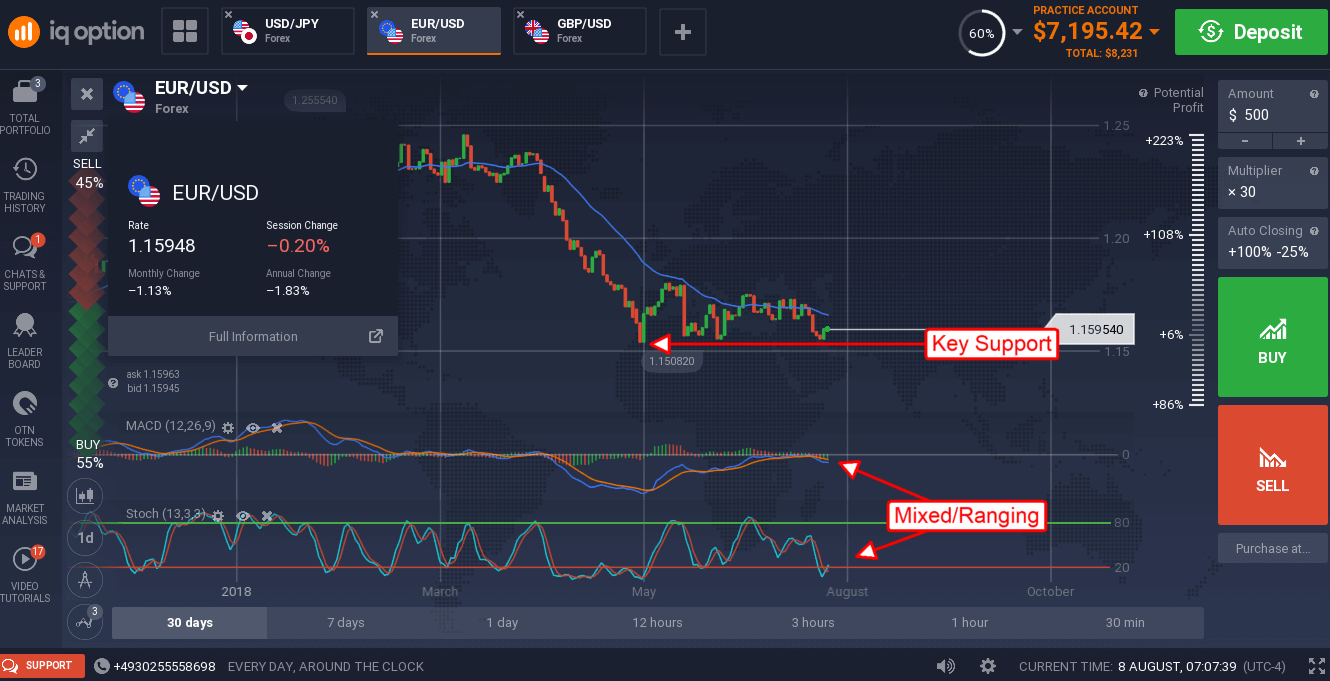Click the red SELL button
The height and width of the screenshot is (681, 1330).
[x=1272, y=465]
